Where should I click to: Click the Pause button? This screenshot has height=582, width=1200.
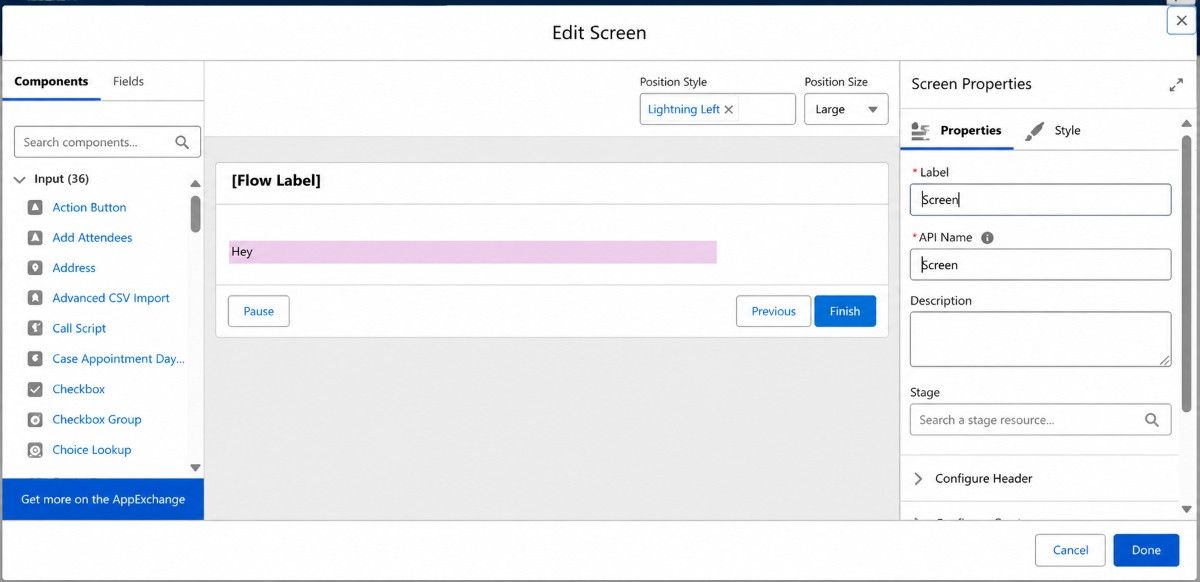click(x=258, y=311)
